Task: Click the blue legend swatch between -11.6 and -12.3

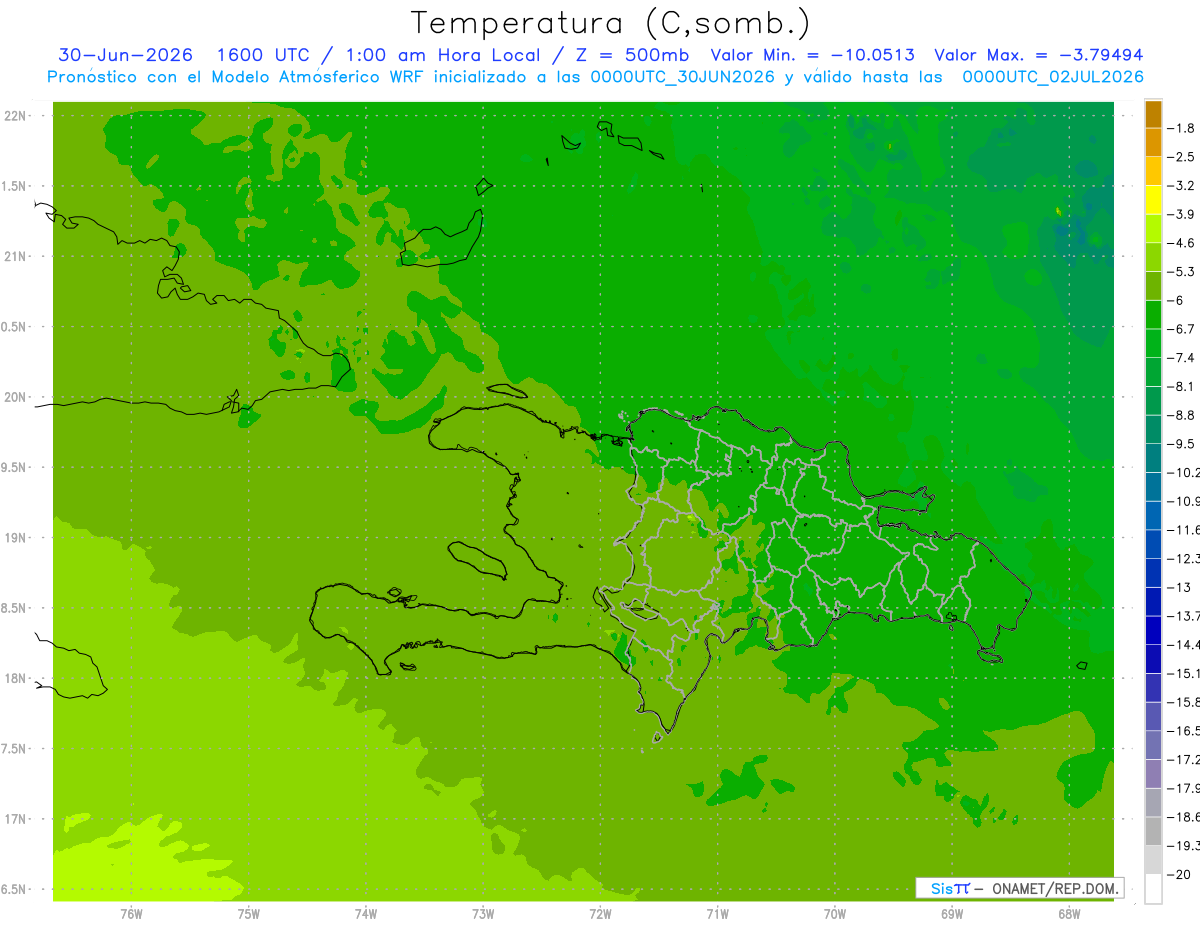Action: 1153,544
